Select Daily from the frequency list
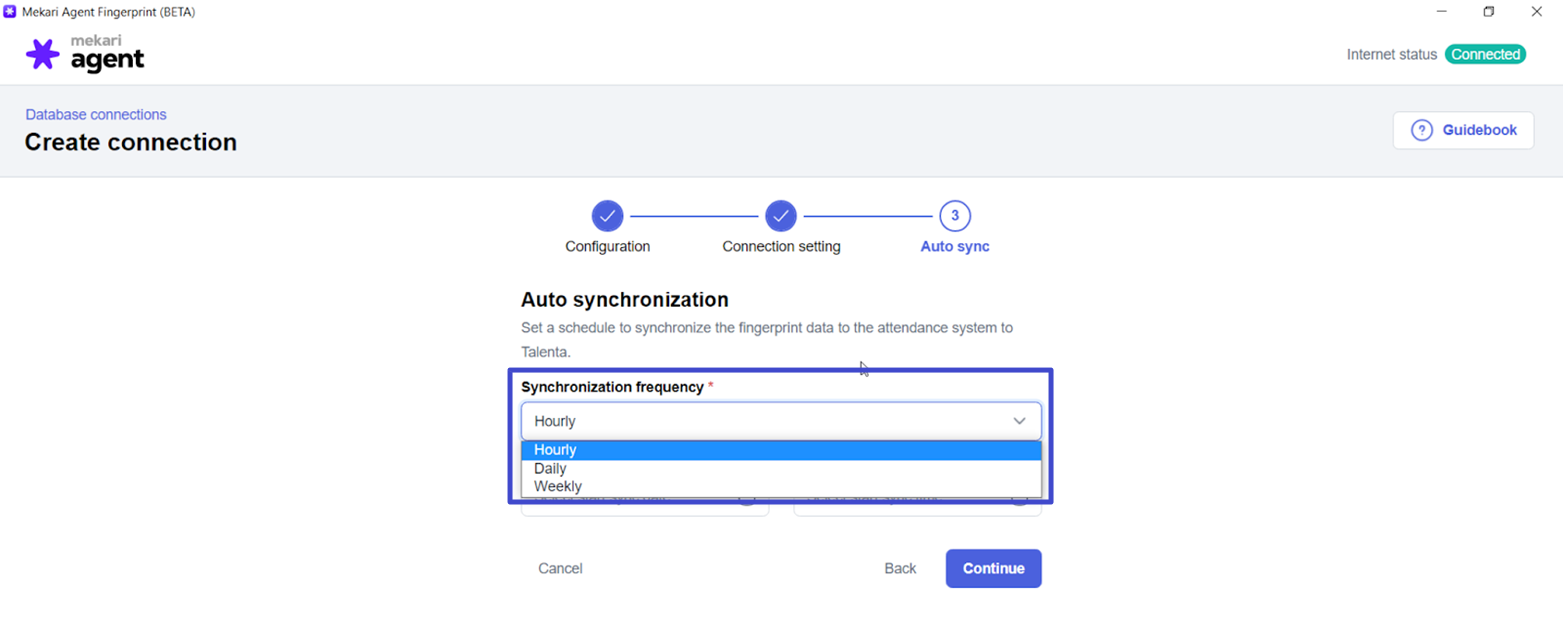The height and width of the screenshot is (630, 1563). point(780,468)
